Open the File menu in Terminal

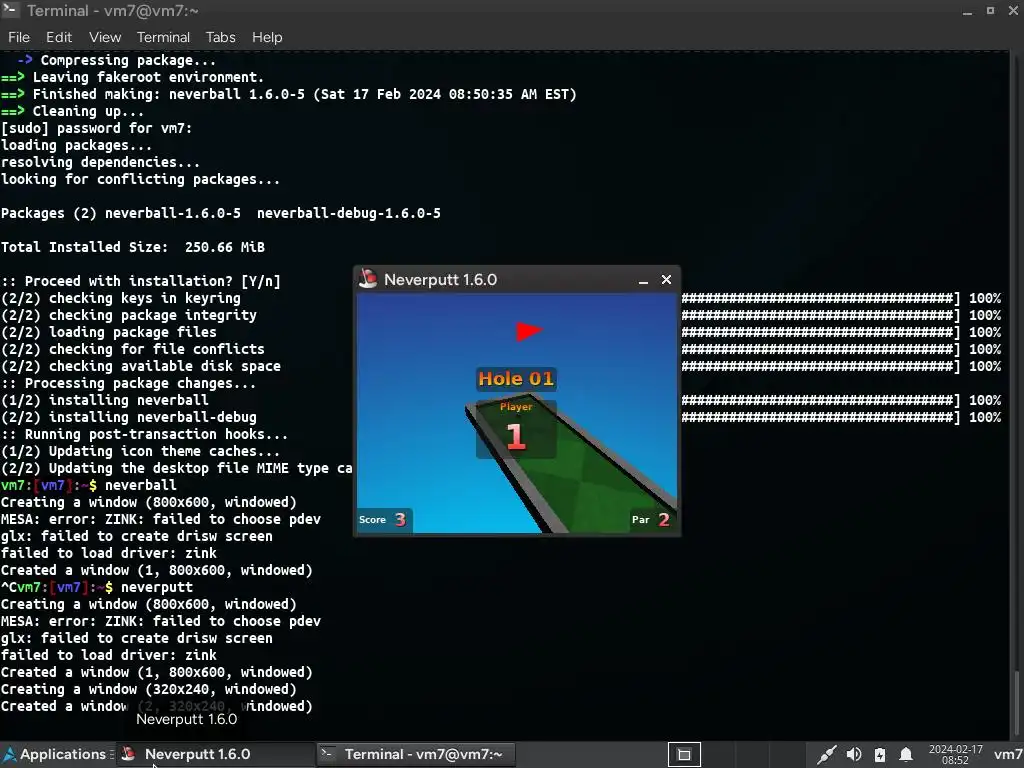(x=19, y=37)
